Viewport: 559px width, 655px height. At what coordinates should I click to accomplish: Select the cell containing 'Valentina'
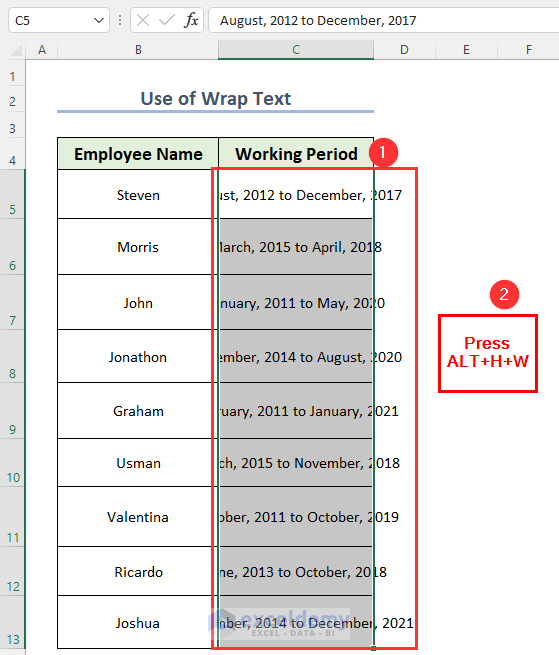coord(138,517)
